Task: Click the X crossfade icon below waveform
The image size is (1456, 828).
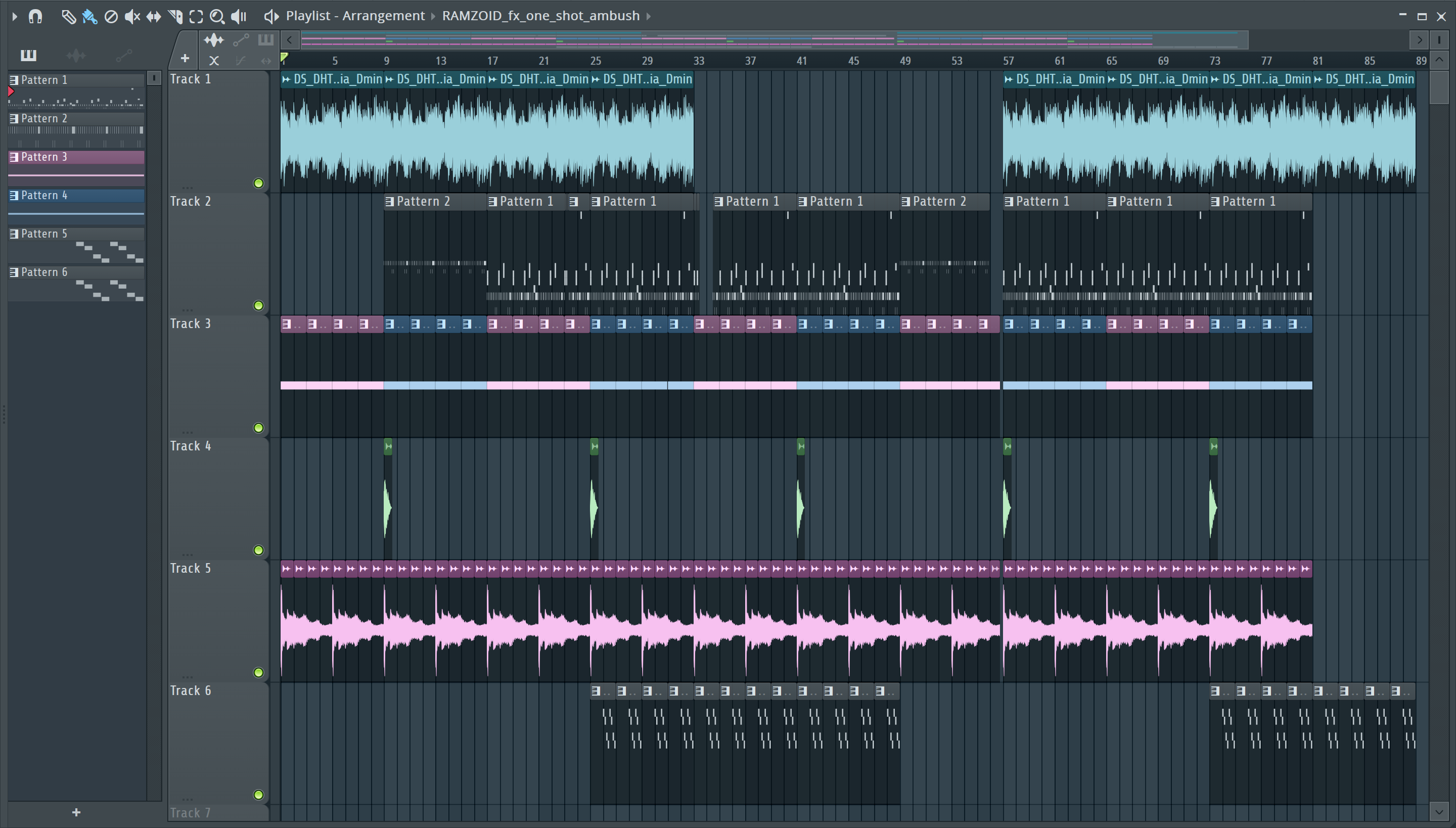Action: coord(214,60)
